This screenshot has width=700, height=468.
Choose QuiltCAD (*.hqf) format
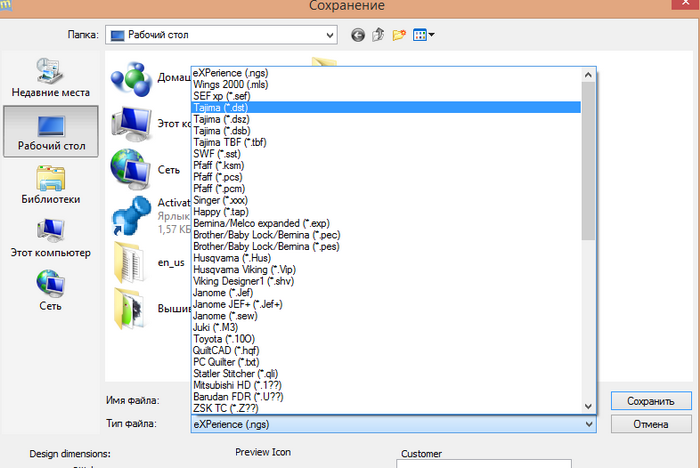tap(386, 351)
